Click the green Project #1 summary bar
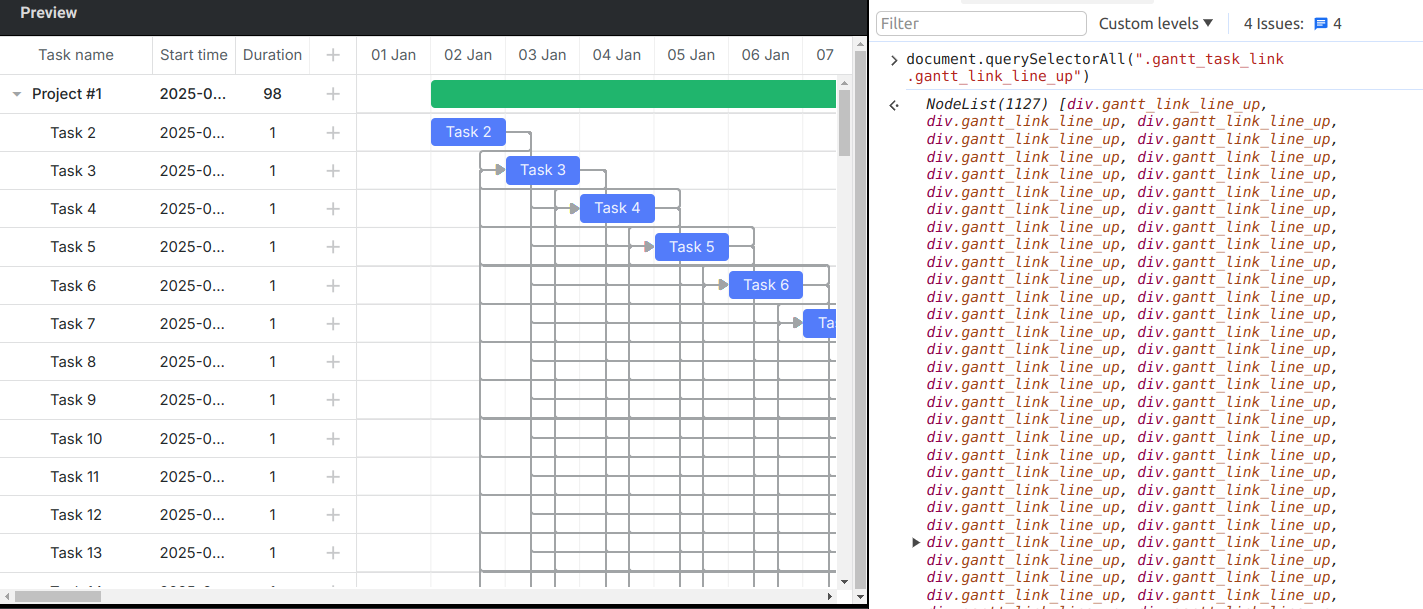The height and width of the screenshot is (609, 1423). (632, 94)
